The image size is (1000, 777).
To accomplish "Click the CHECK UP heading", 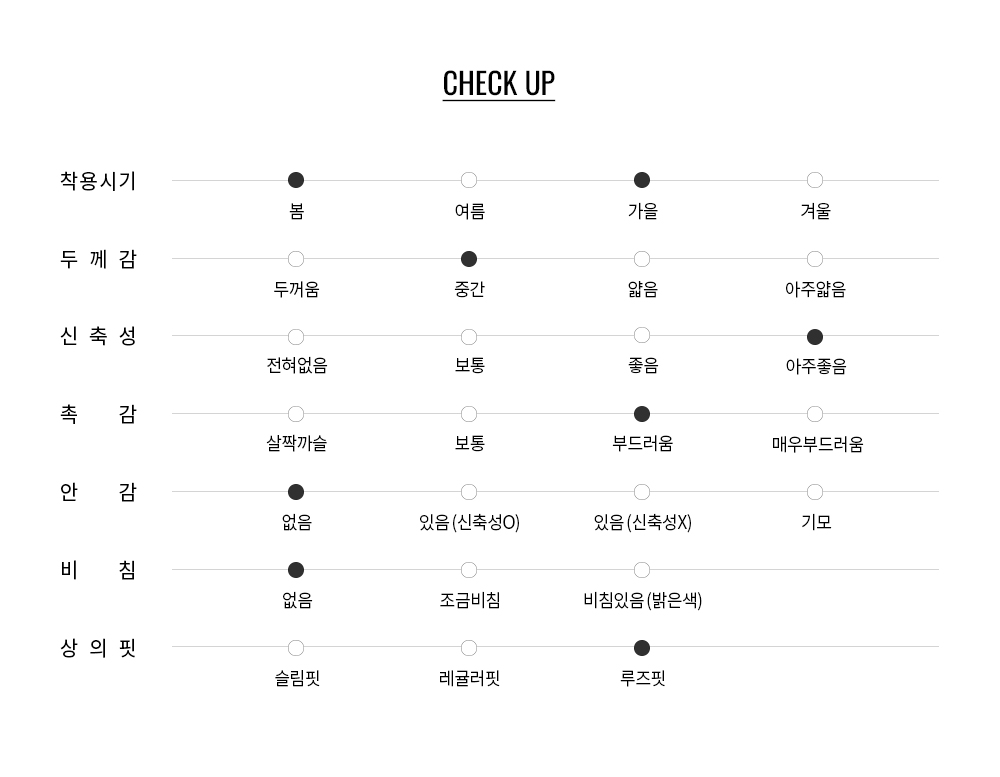I will coord(499,83).
